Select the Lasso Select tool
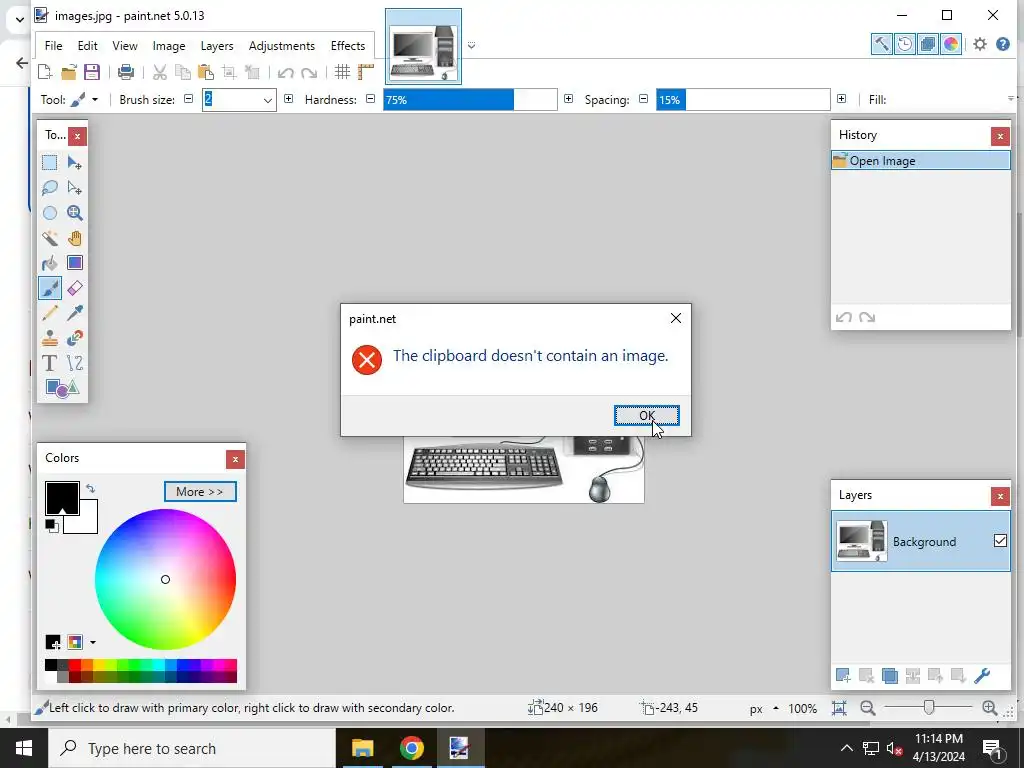1024x768 pixels. pos(50,188)
